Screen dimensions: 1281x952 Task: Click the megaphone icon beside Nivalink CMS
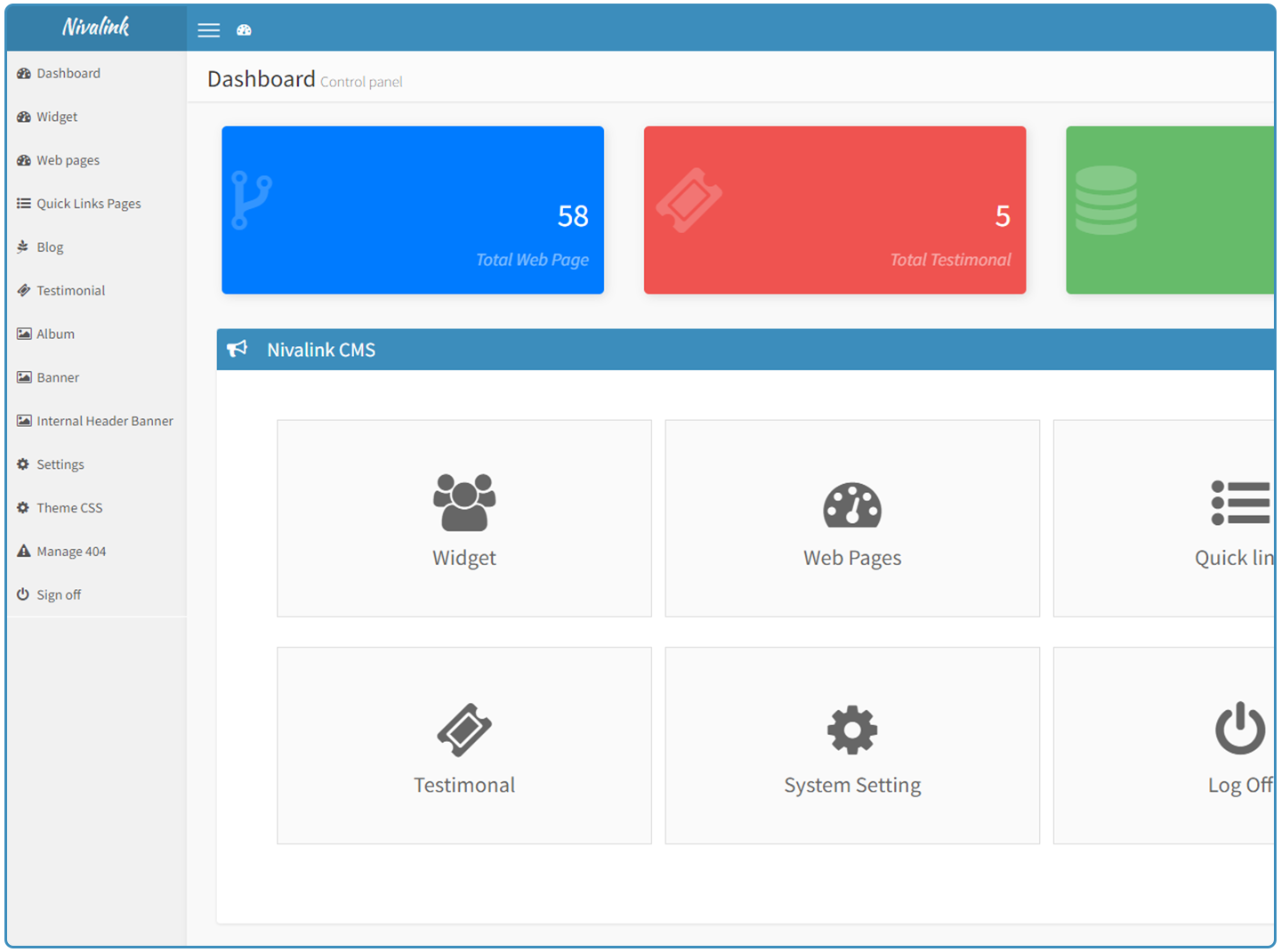tap(238, 349)
